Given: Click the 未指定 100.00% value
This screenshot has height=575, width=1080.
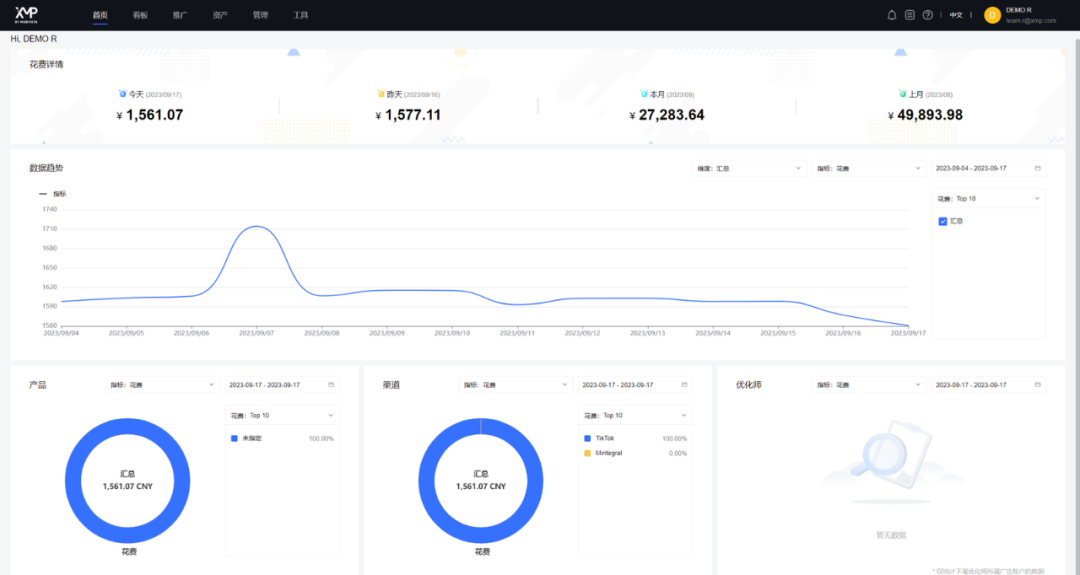Looking at the screenshot, I should 321,438.
